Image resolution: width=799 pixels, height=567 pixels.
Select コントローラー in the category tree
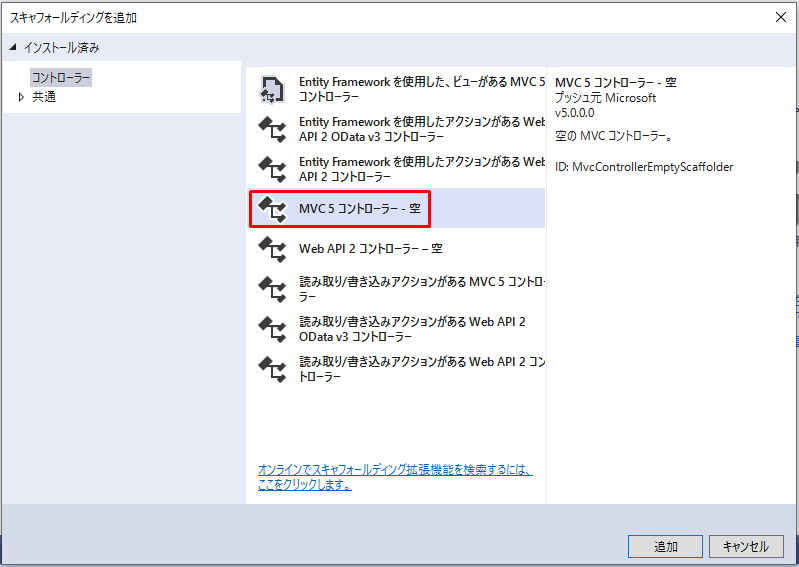click(61, 77)
